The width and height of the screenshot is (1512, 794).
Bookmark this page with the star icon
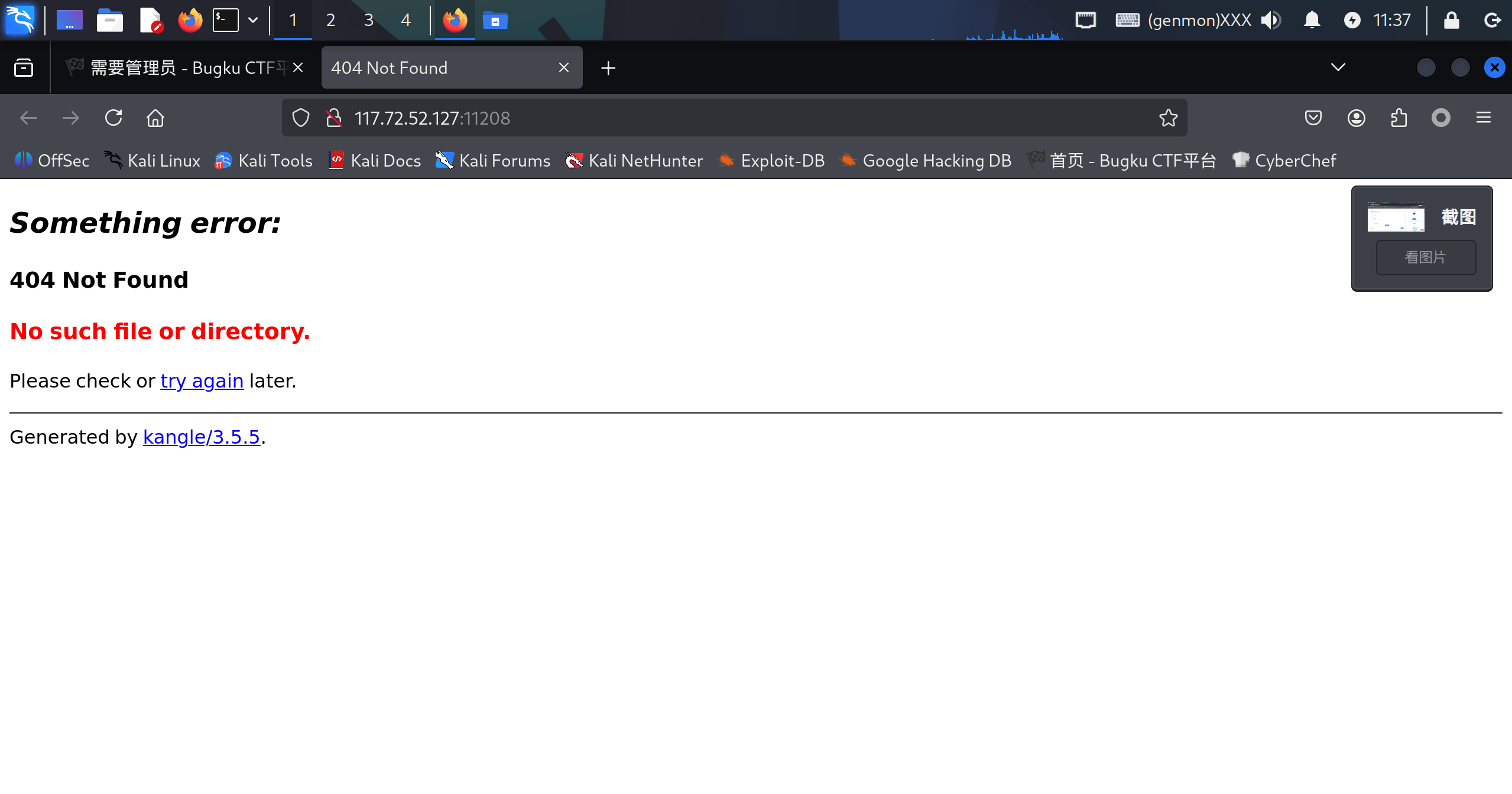pos(1168,118)
